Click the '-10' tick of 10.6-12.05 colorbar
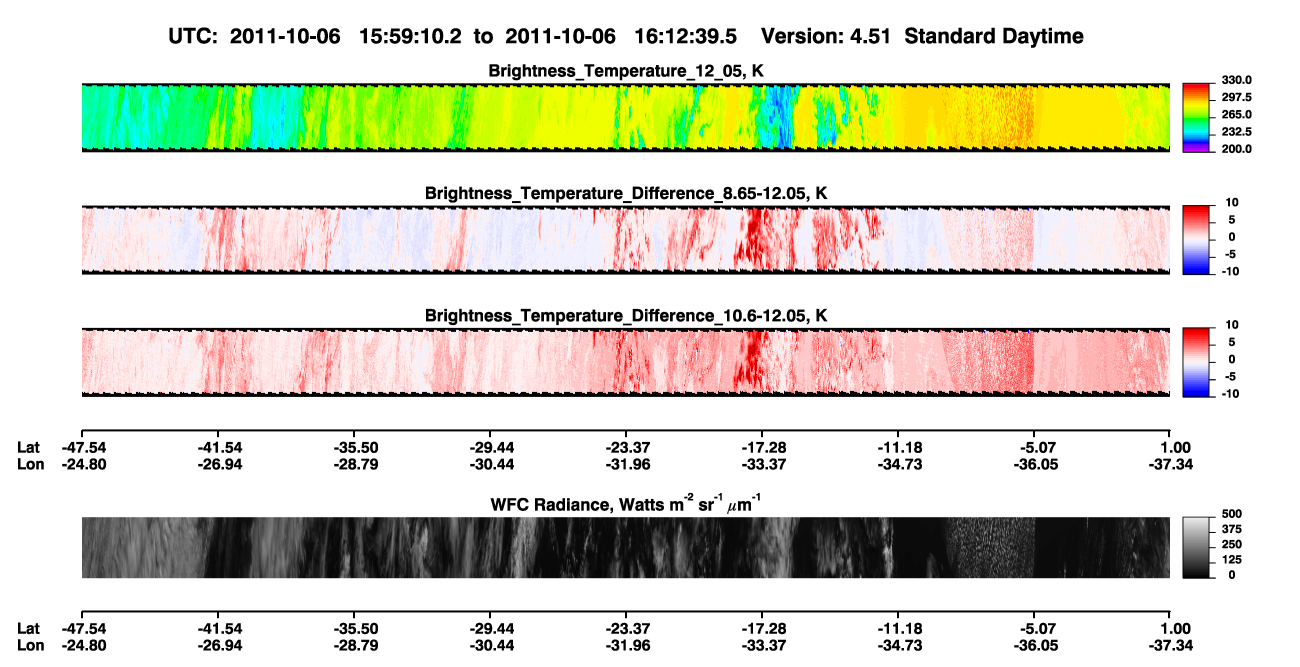The width and height of the screenshot is (1300, 667). (x=1229, y=393)
